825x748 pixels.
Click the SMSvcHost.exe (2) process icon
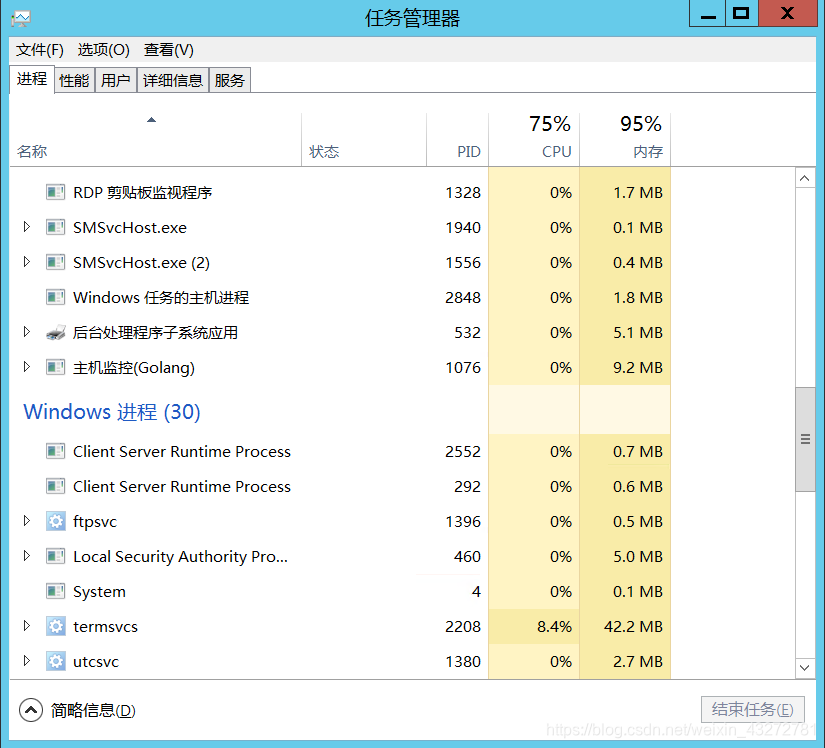pos(55,262)
